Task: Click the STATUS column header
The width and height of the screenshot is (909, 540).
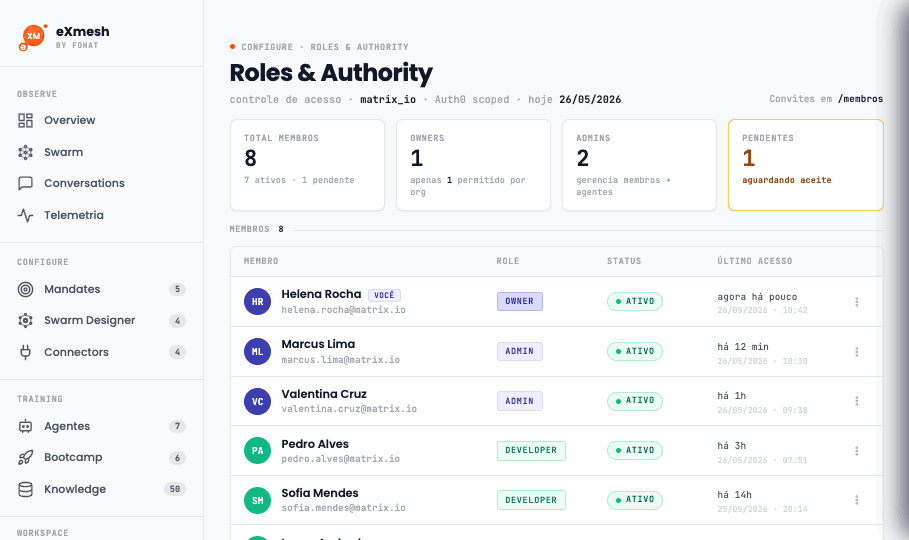Action: (624, 262)
